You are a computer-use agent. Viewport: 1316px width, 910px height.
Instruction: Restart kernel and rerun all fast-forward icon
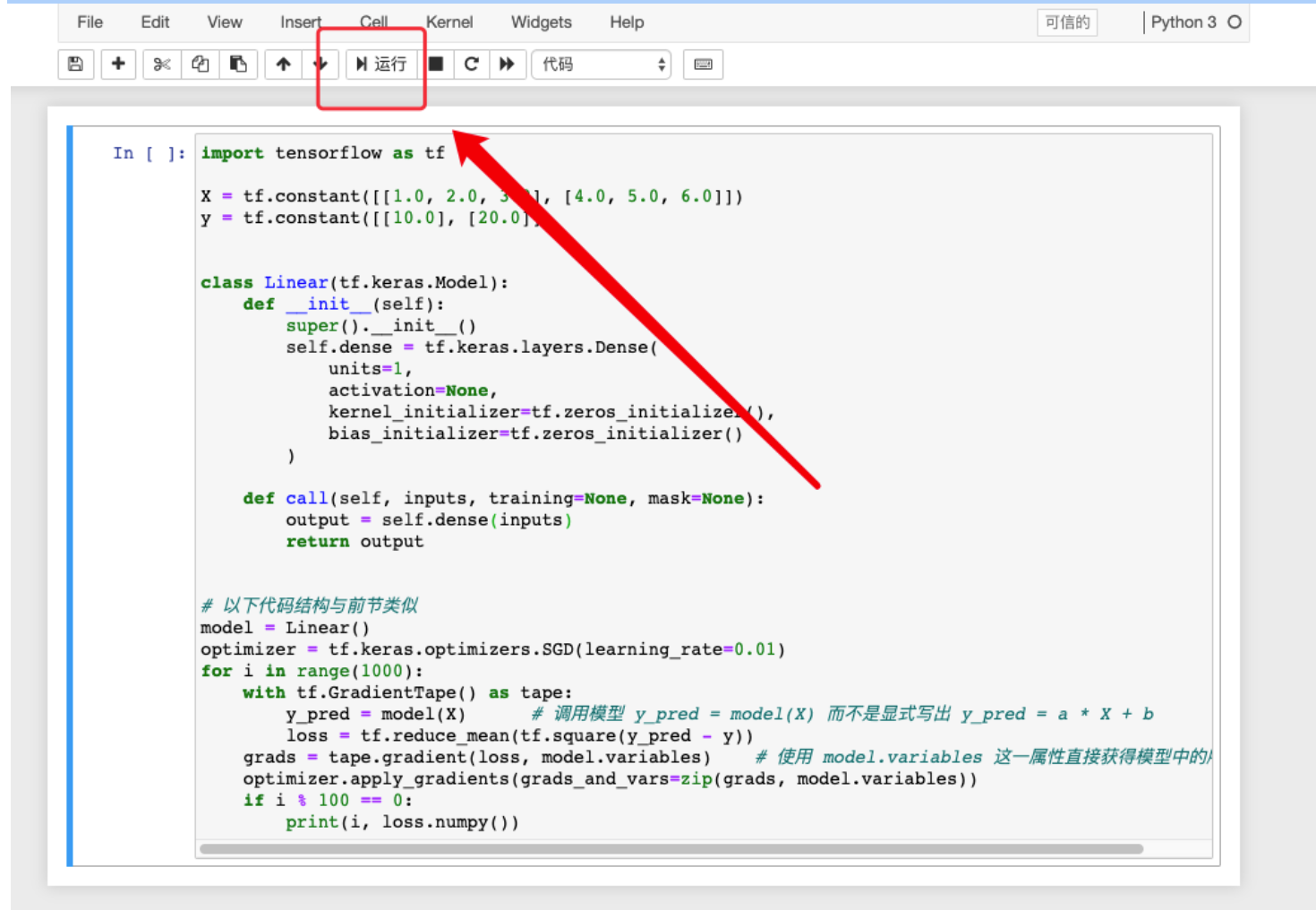(507, 64)
